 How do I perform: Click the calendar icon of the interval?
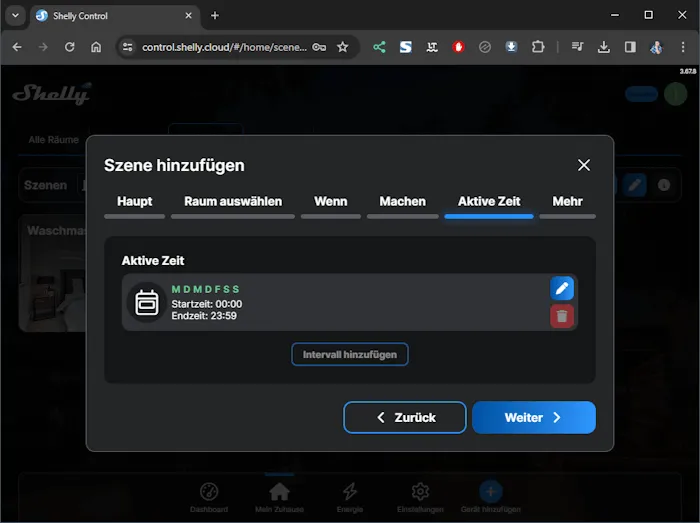coord(147,302)
